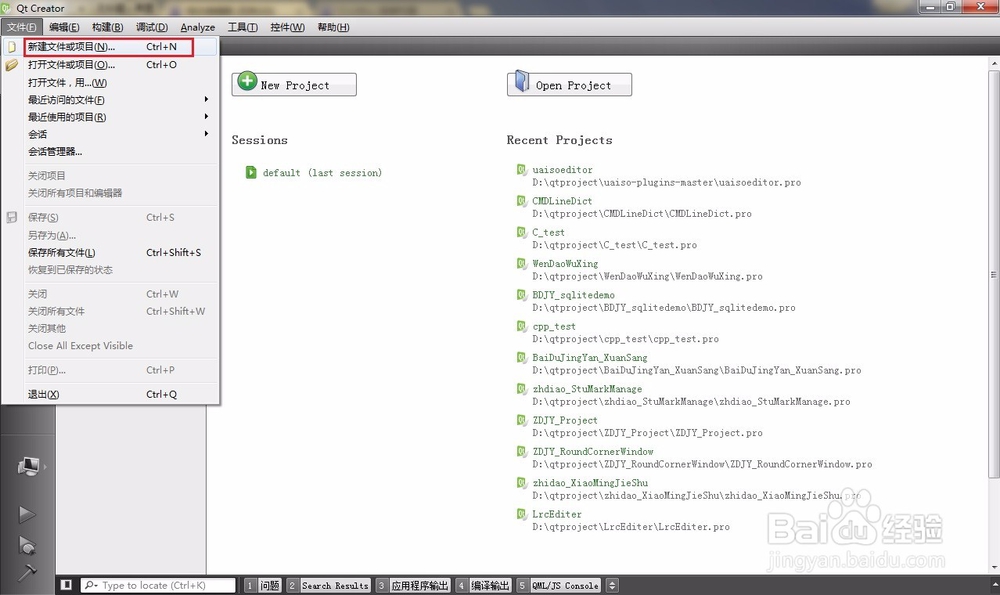Click the Qt icon next to cpp_test

[x=522, y=325]
